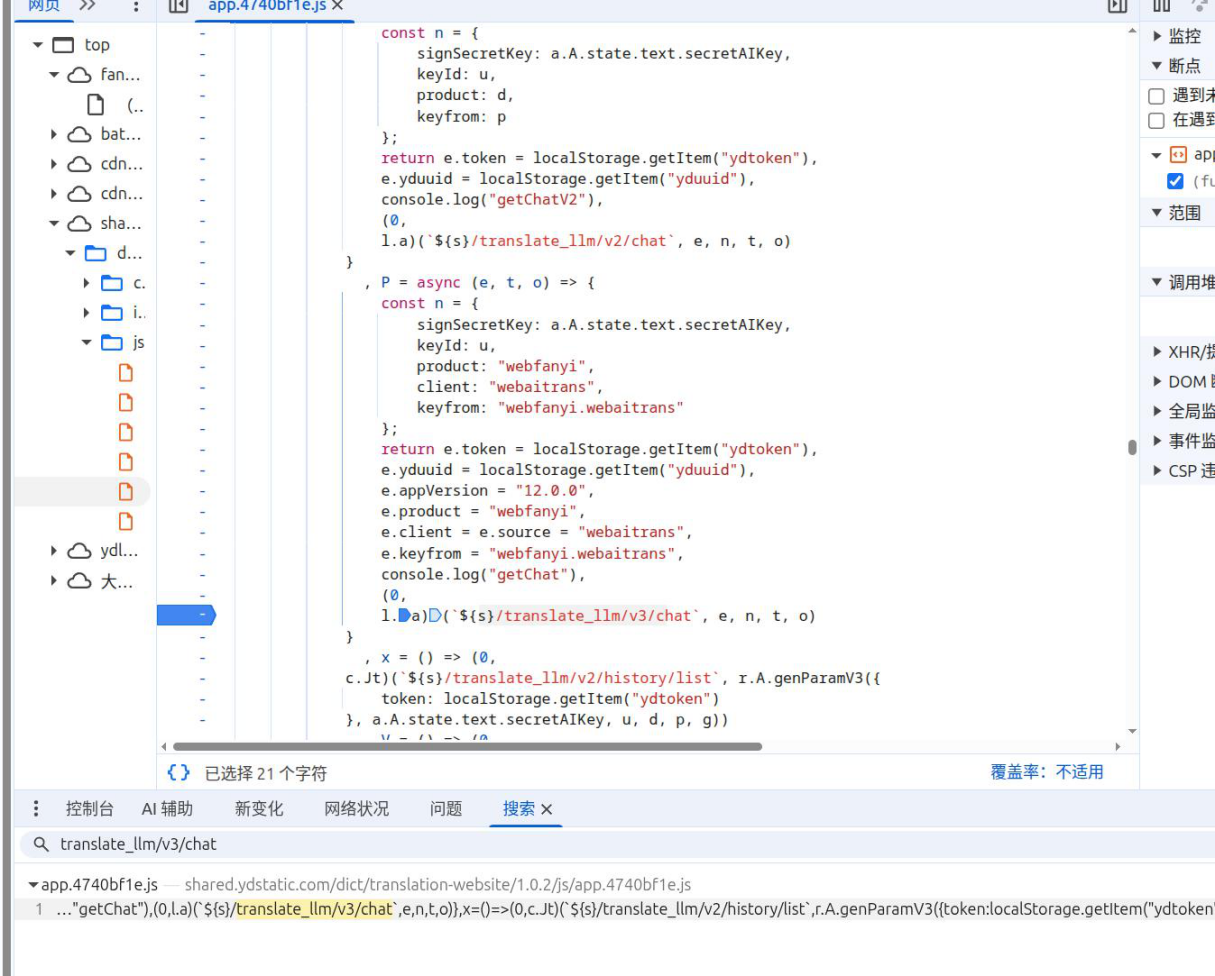Expand the c. folder

[x=87, y=283]
